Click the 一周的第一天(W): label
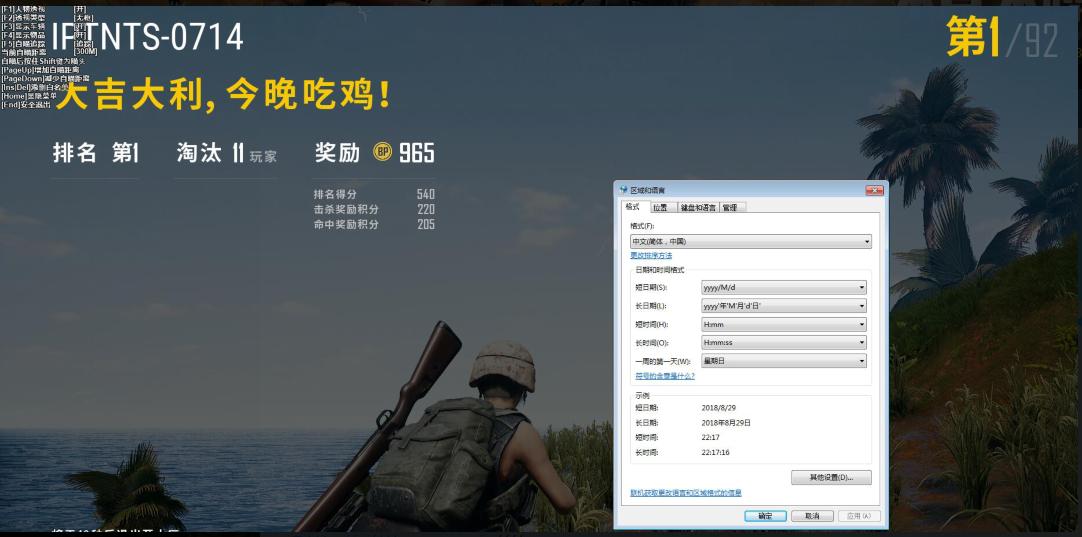This screenshot has height=537, width=1082. tap(662, 361)
